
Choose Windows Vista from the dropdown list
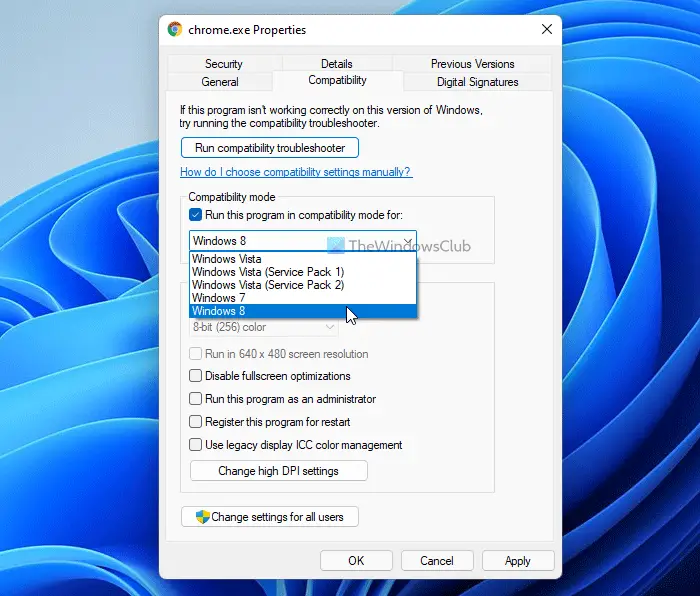click(303, 259)
